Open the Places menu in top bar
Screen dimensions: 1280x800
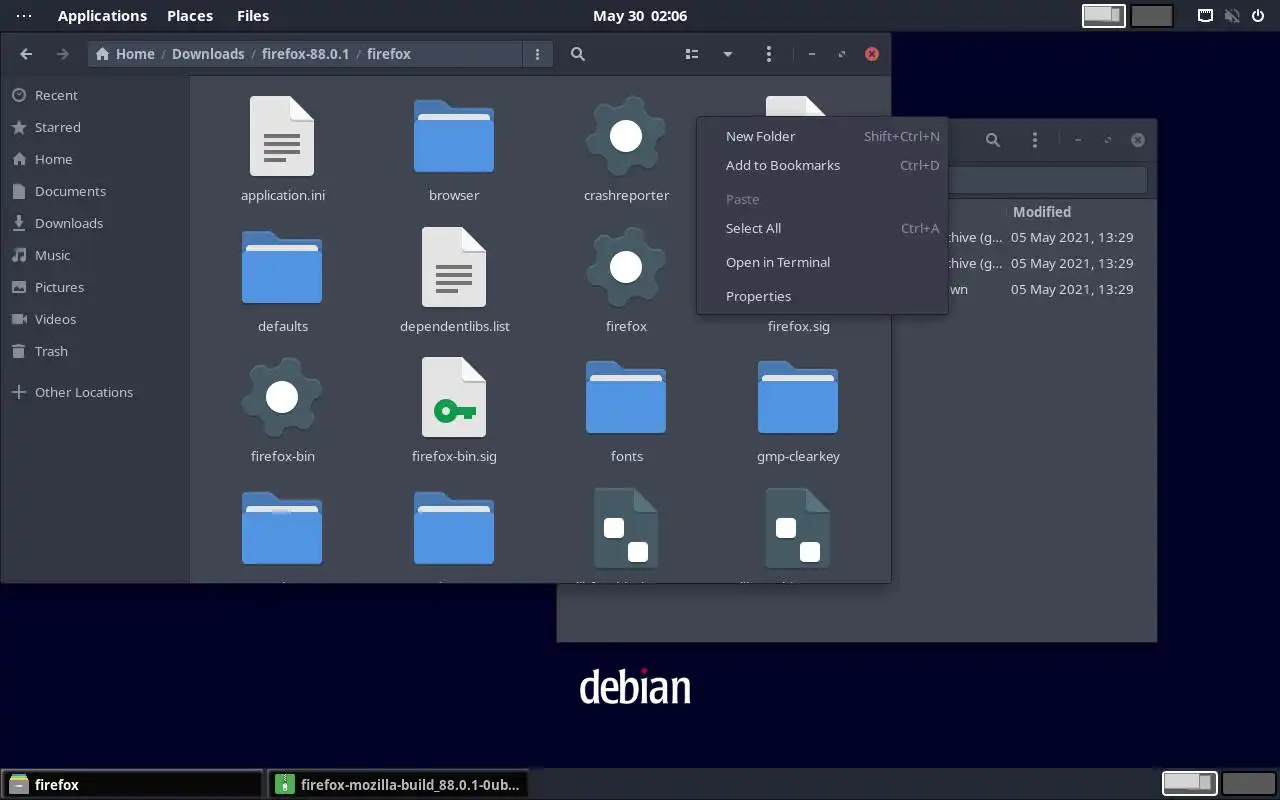pyautogui.click(x=190, y=16)
